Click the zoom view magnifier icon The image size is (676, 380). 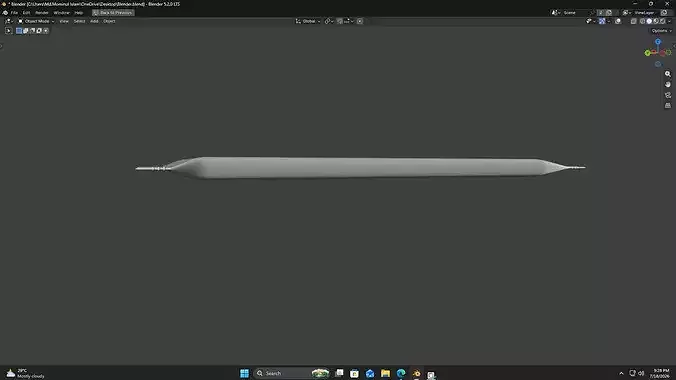[x=668, y=74]
